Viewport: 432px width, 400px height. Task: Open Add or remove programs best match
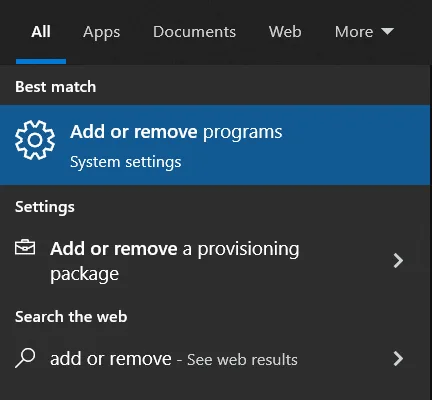215,145
